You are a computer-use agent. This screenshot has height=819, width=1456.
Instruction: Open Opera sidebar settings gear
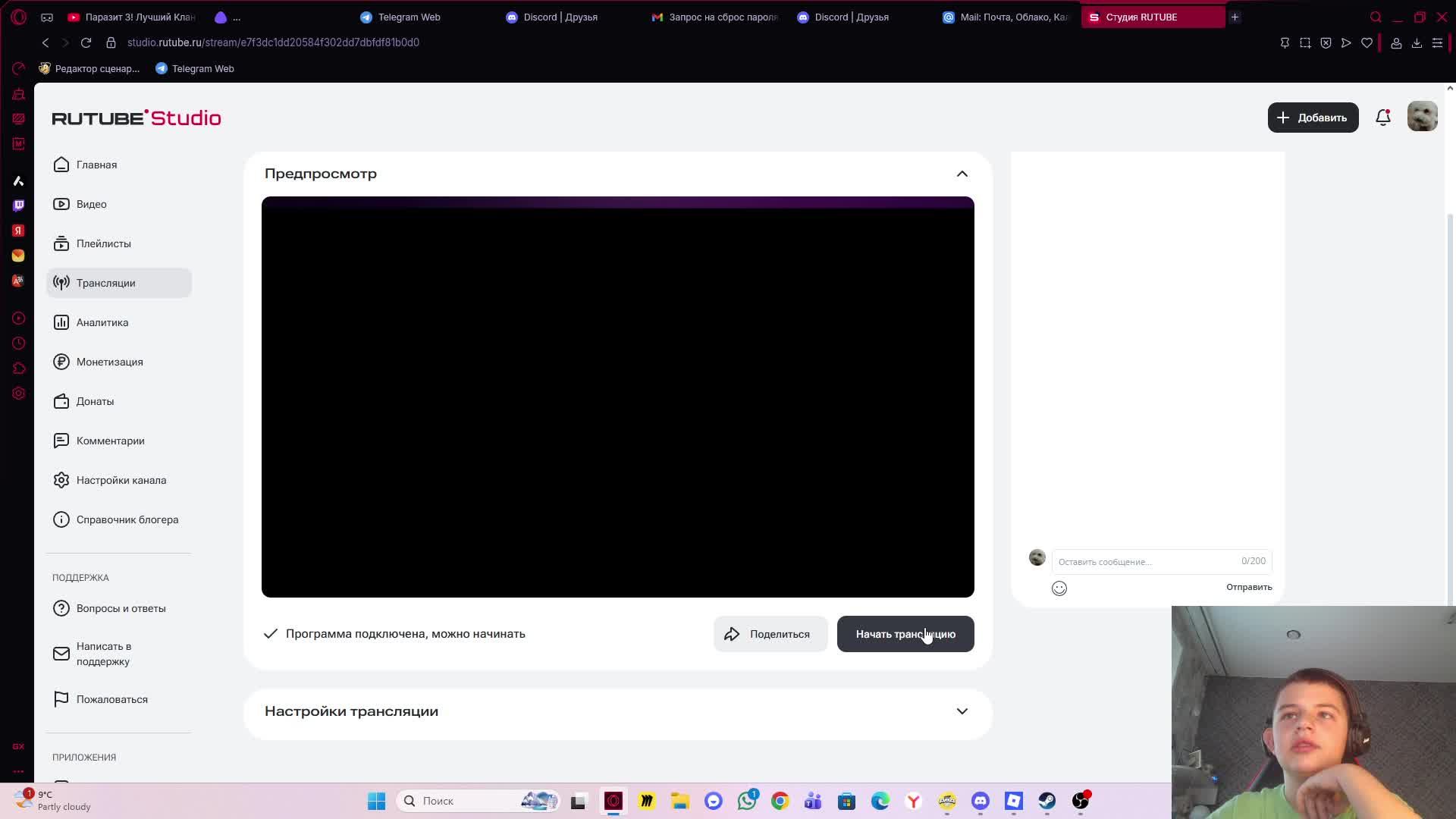(x=18, y=394)
